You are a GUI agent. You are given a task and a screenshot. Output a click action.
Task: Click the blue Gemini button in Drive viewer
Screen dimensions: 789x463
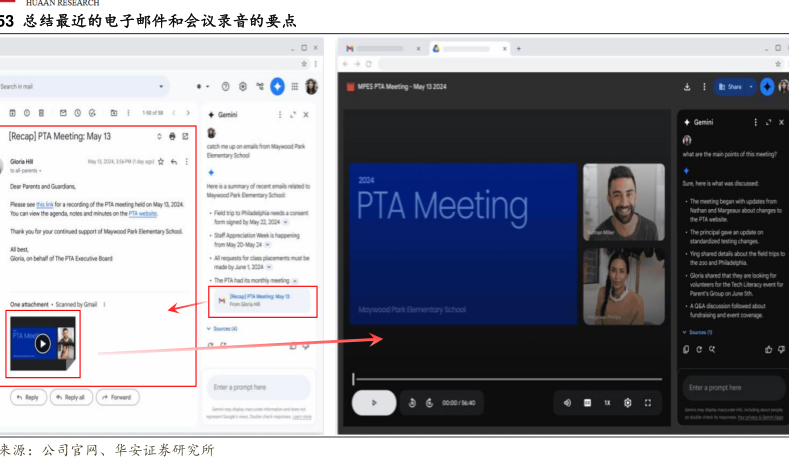pos(767,87)
